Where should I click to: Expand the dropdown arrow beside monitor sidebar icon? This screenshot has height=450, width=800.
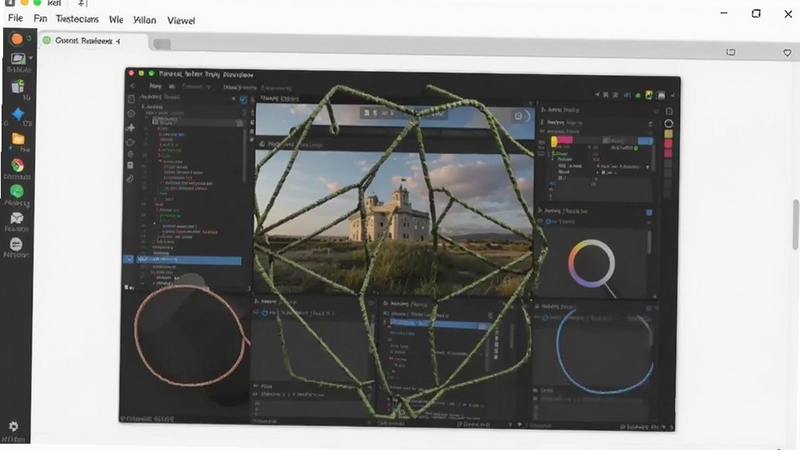[x=31, y=58]
